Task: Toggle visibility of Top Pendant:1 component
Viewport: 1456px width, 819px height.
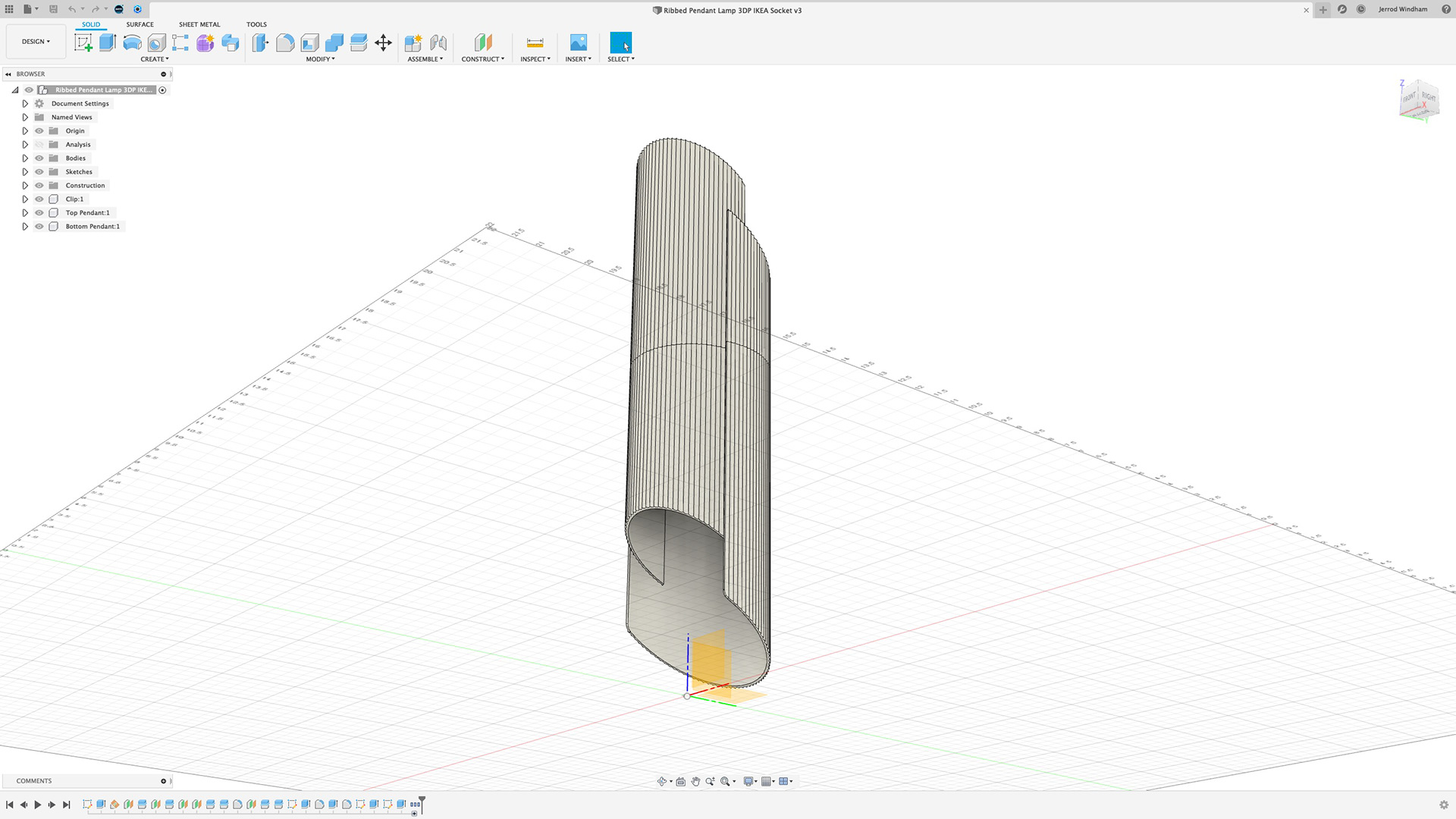Action: pyautogui.click(x=39, y=213)
